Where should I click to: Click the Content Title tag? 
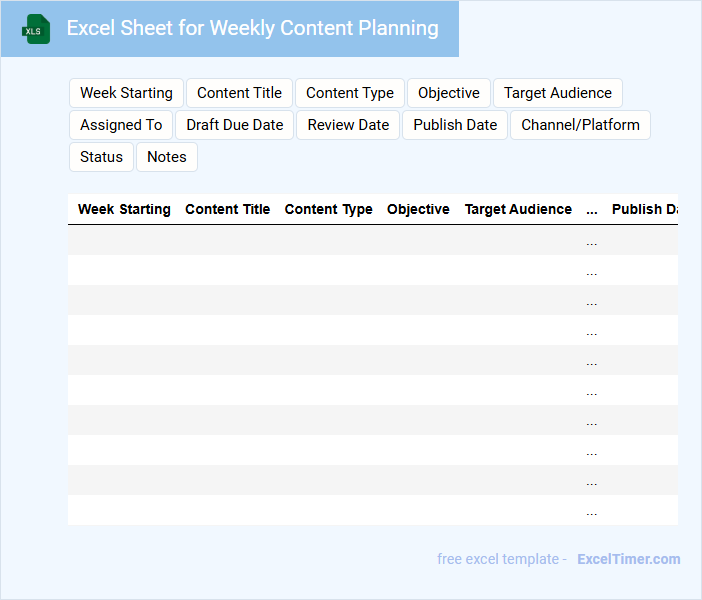point(239,93)
